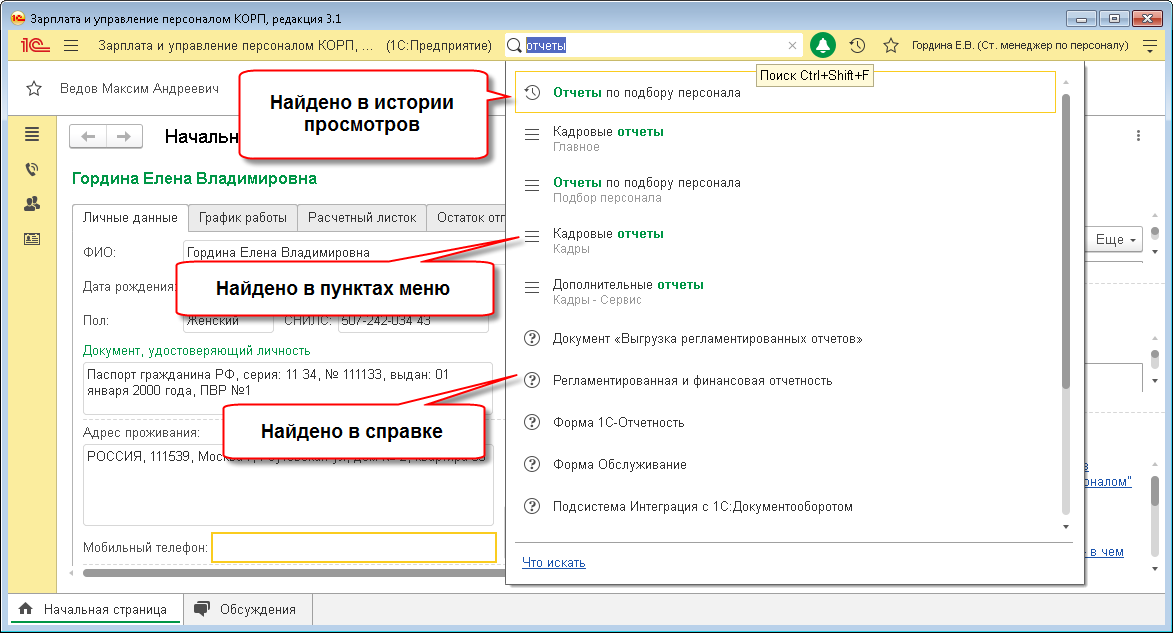Click the magnifier icon in search field
This screenshot has width=1173, height=633.
pos(514,46)
